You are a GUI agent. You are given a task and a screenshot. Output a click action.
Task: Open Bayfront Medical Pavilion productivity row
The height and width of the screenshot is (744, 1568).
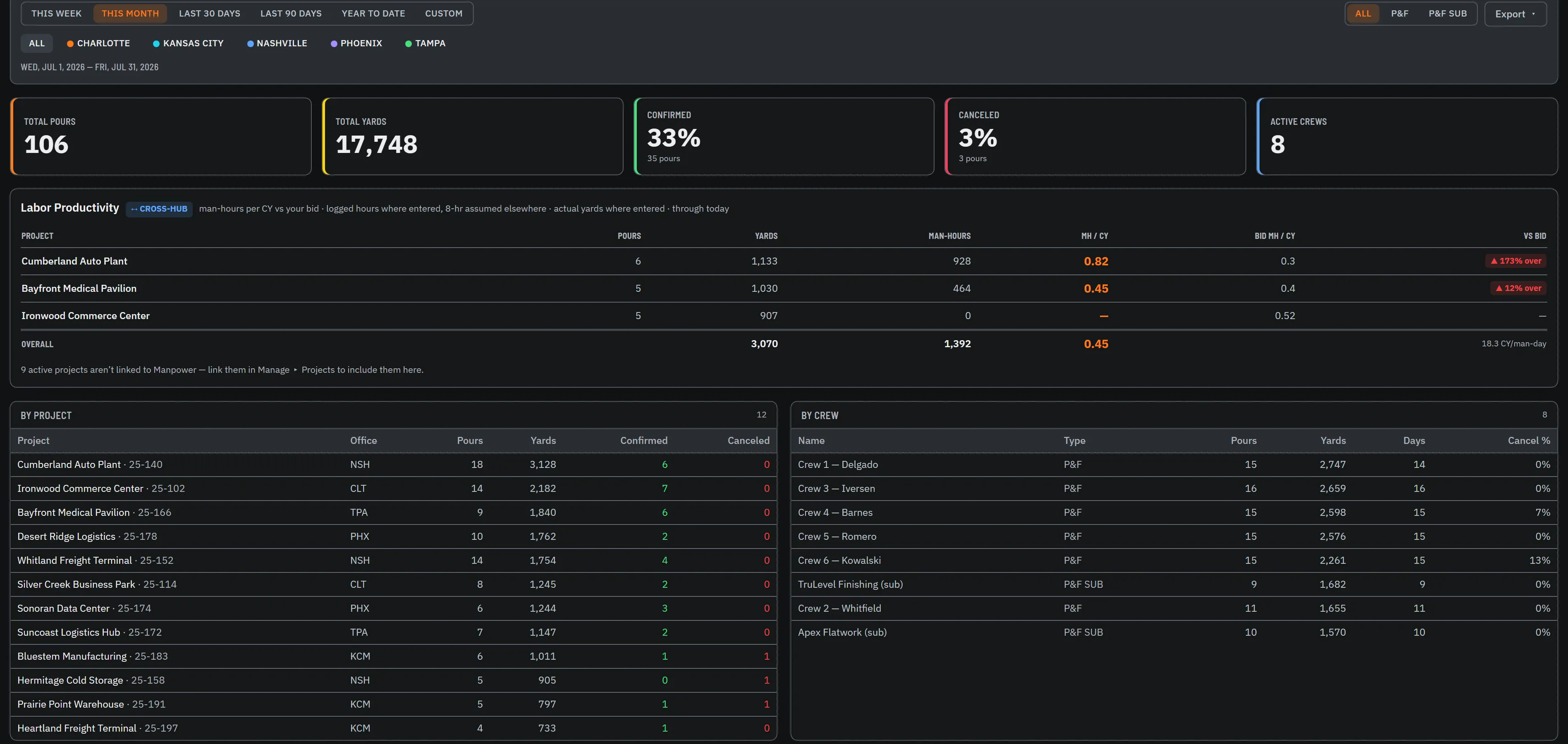784,289
